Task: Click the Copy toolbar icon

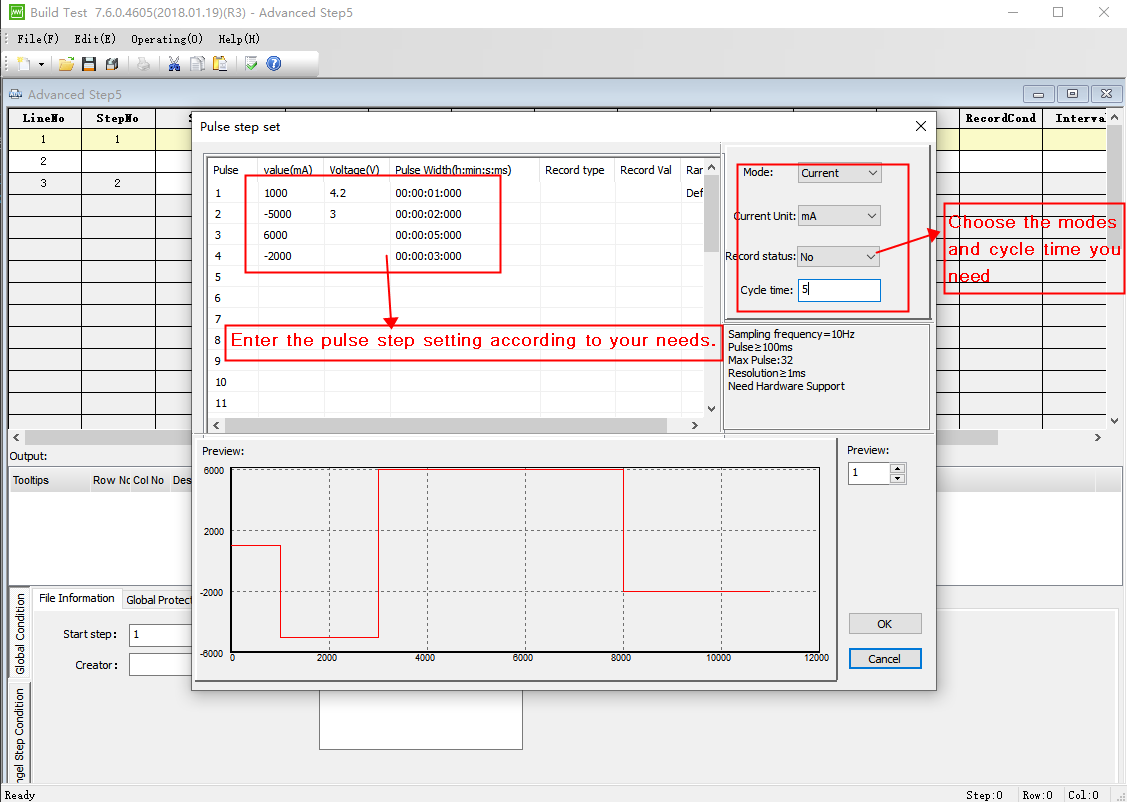Action: (x=197, y=64)
